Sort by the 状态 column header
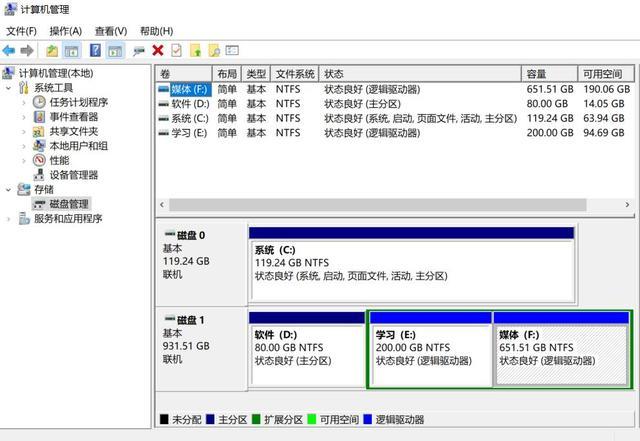 pyautogui.click(x=420, y=74)
